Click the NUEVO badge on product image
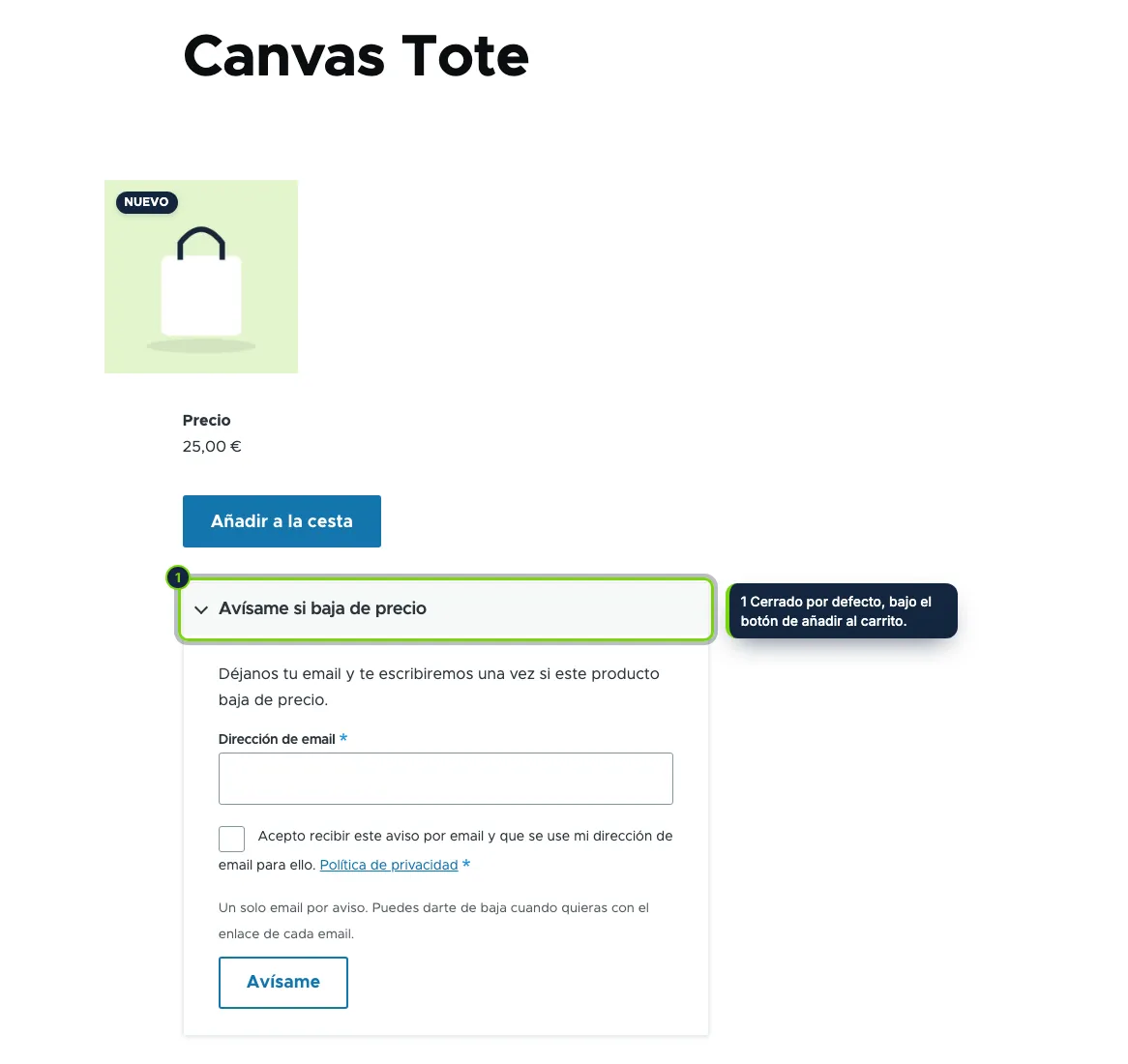1128x1064 pixels. [147, 202]
